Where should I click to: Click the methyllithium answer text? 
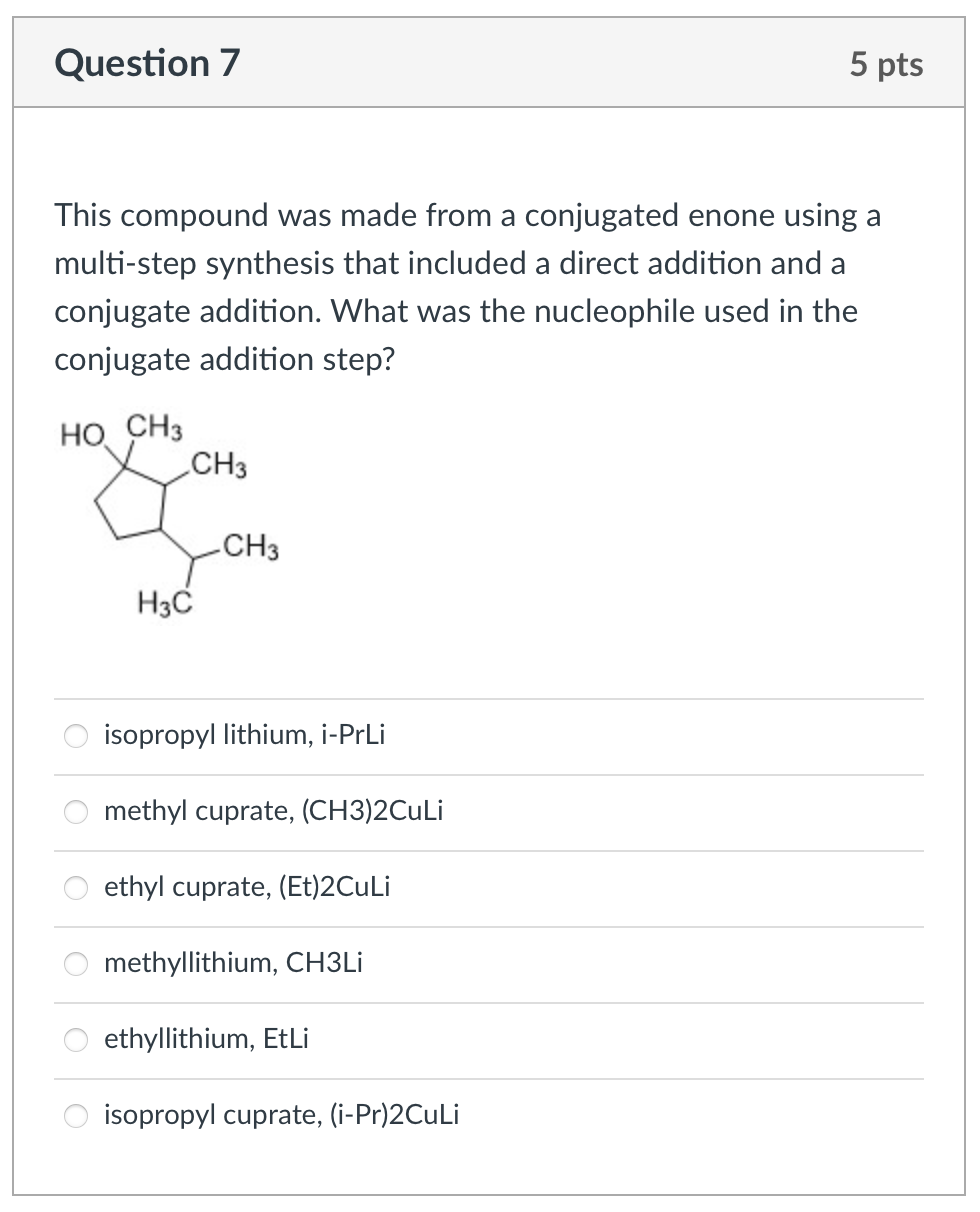coord(233,964)
